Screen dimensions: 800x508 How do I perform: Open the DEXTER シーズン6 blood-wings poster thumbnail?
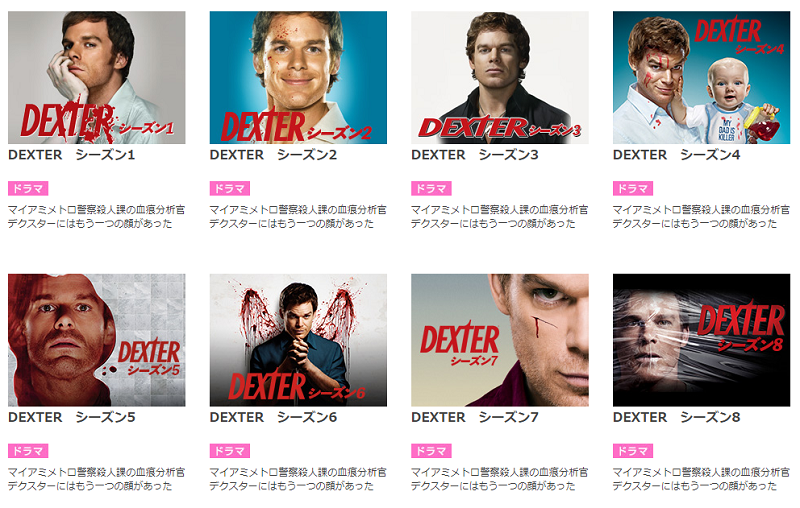pos(298,340)
